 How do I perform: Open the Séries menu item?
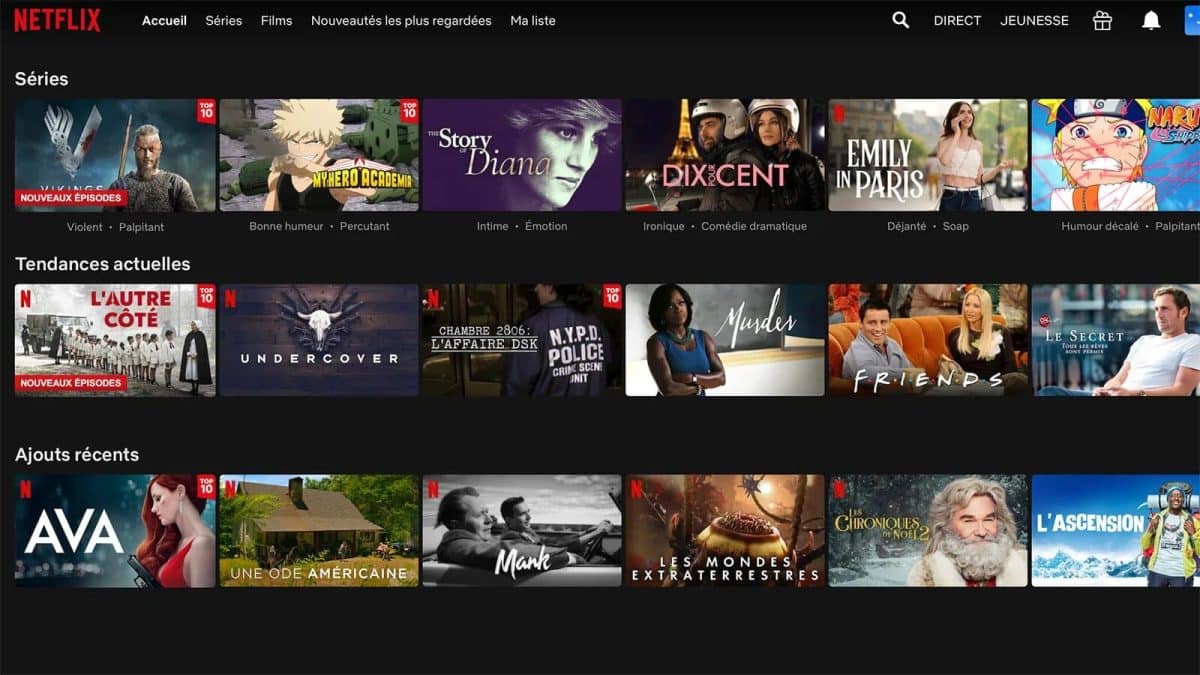tap(224, 20)
